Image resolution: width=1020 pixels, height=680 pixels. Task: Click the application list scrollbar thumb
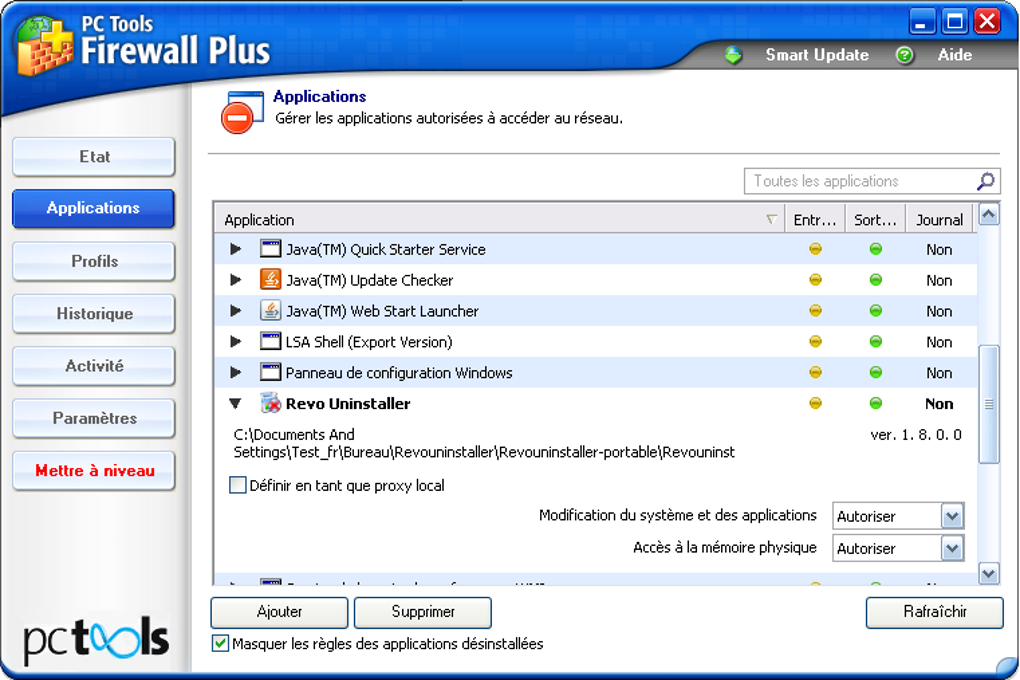tap(989, 404)
